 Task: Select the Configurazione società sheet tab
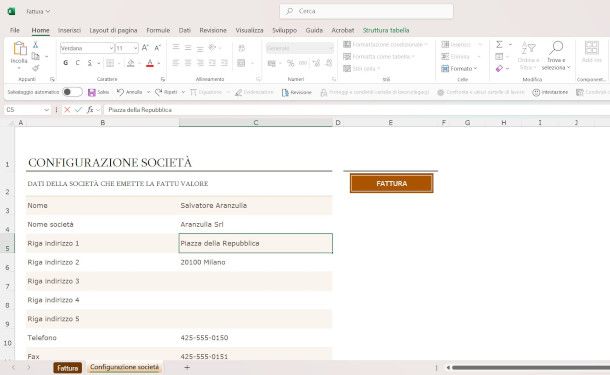[124, 367]
